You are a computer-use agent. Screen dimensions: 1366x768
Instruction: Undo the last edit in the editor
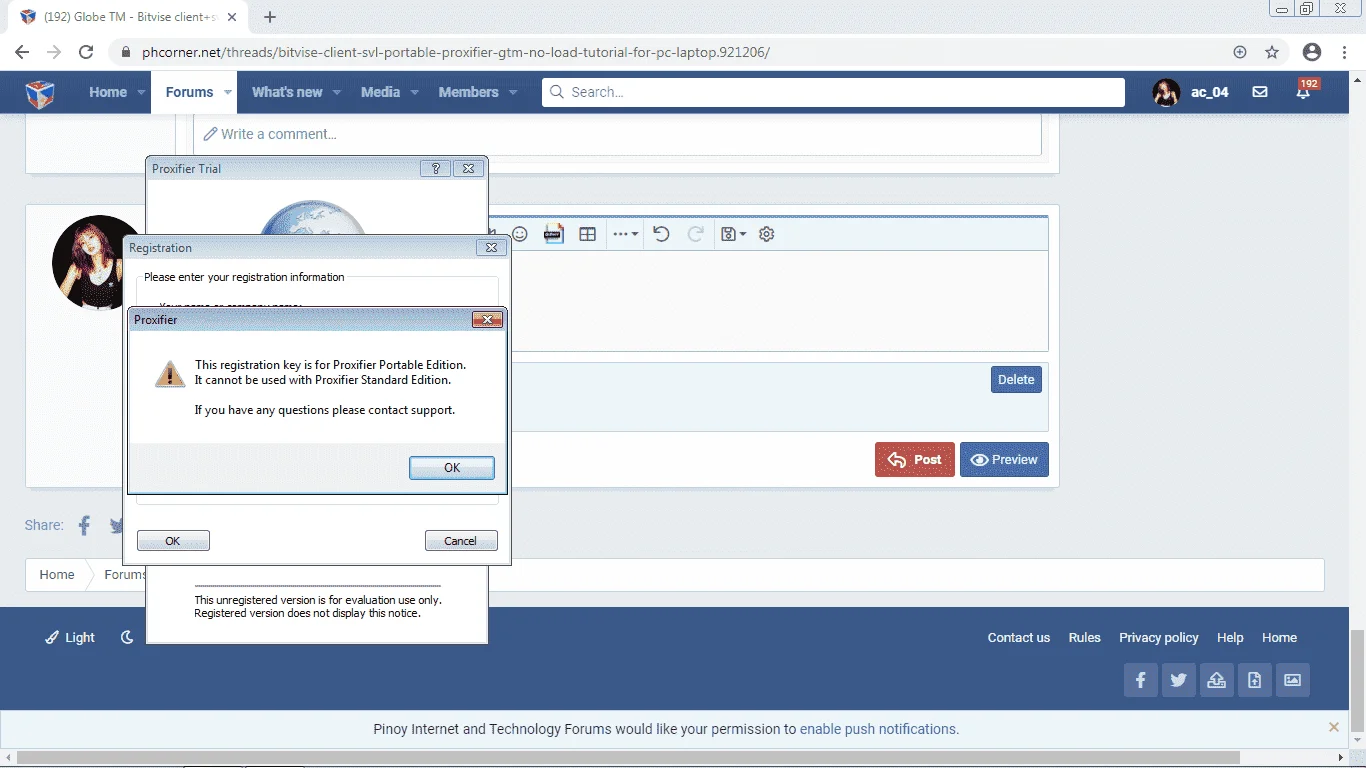pos(661,234)
